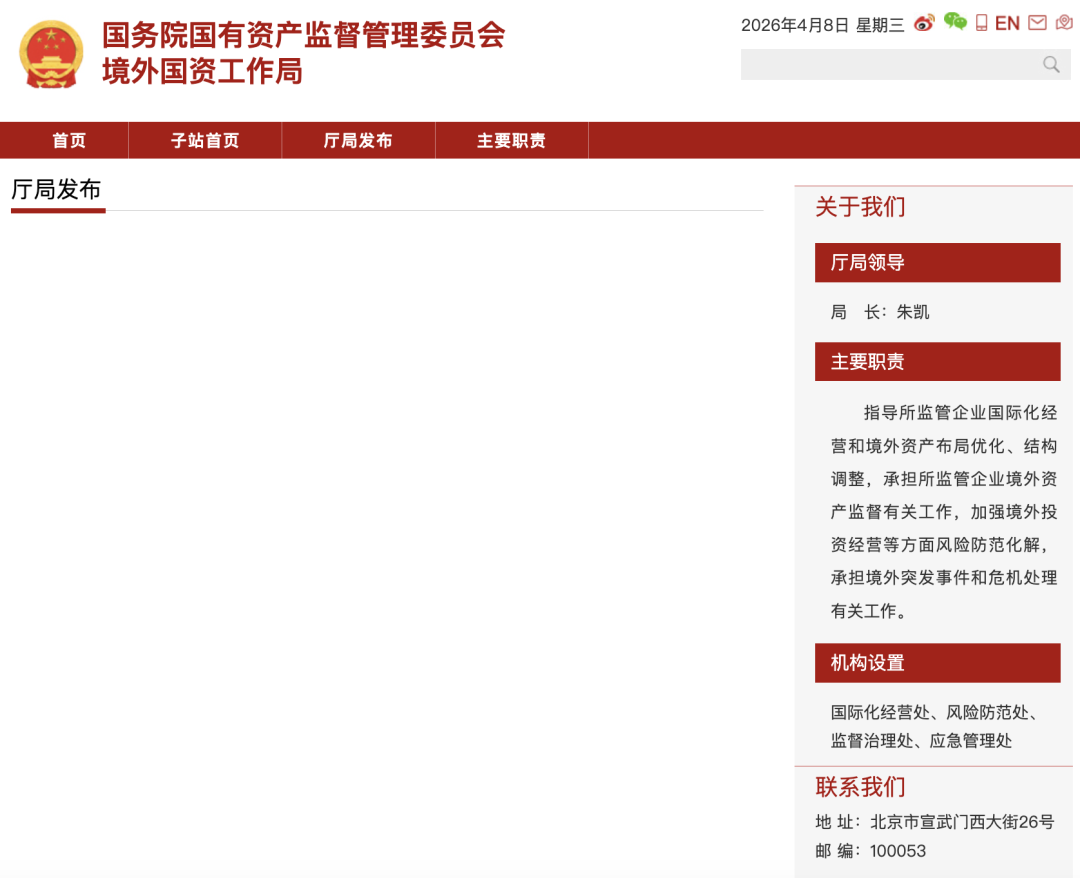The height and width of the screenshot is (878, 1080).
Task: Open the mobile phone version icon
Action: point(982,23)
